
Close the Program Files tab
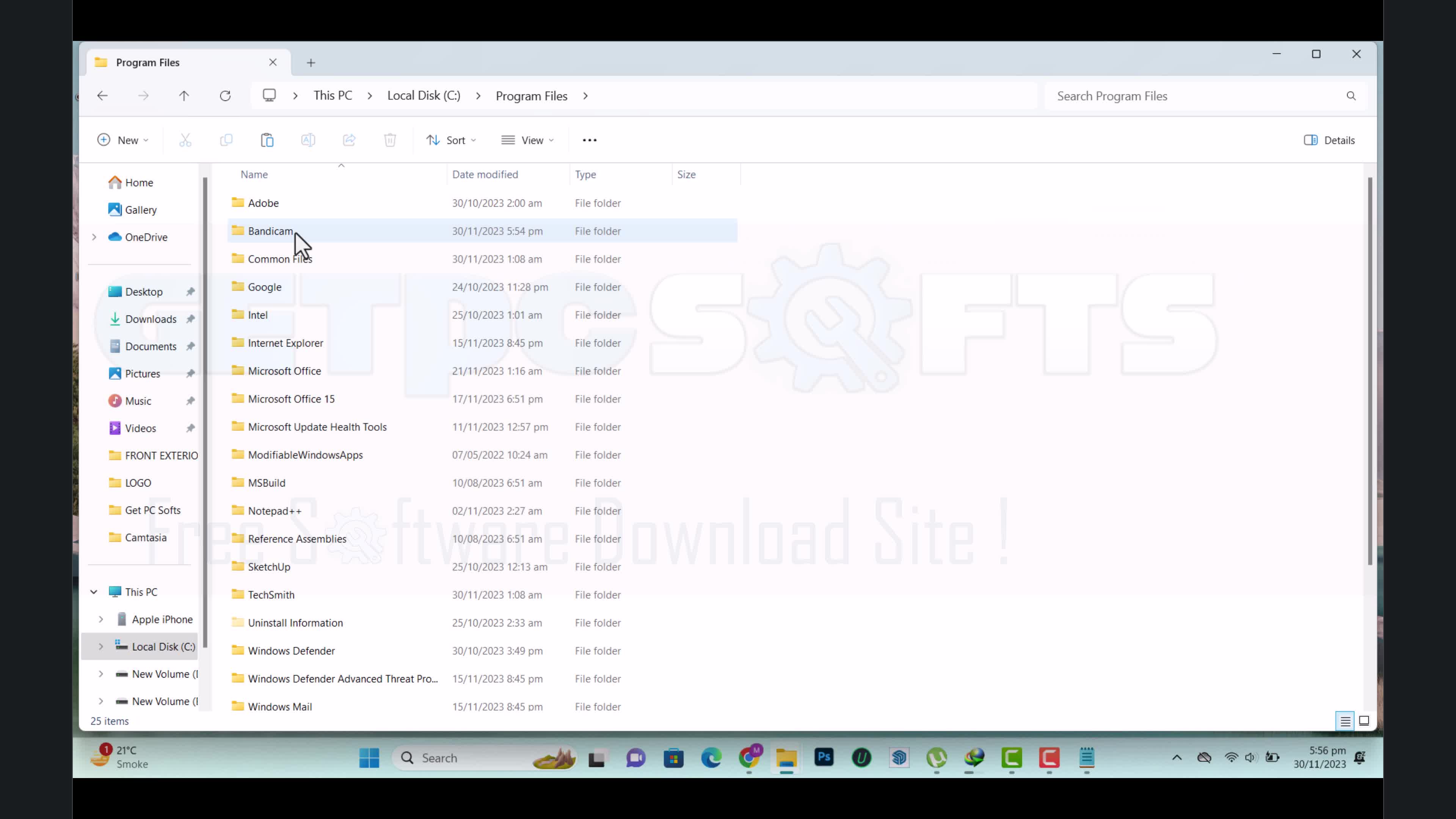pos(273,62)
